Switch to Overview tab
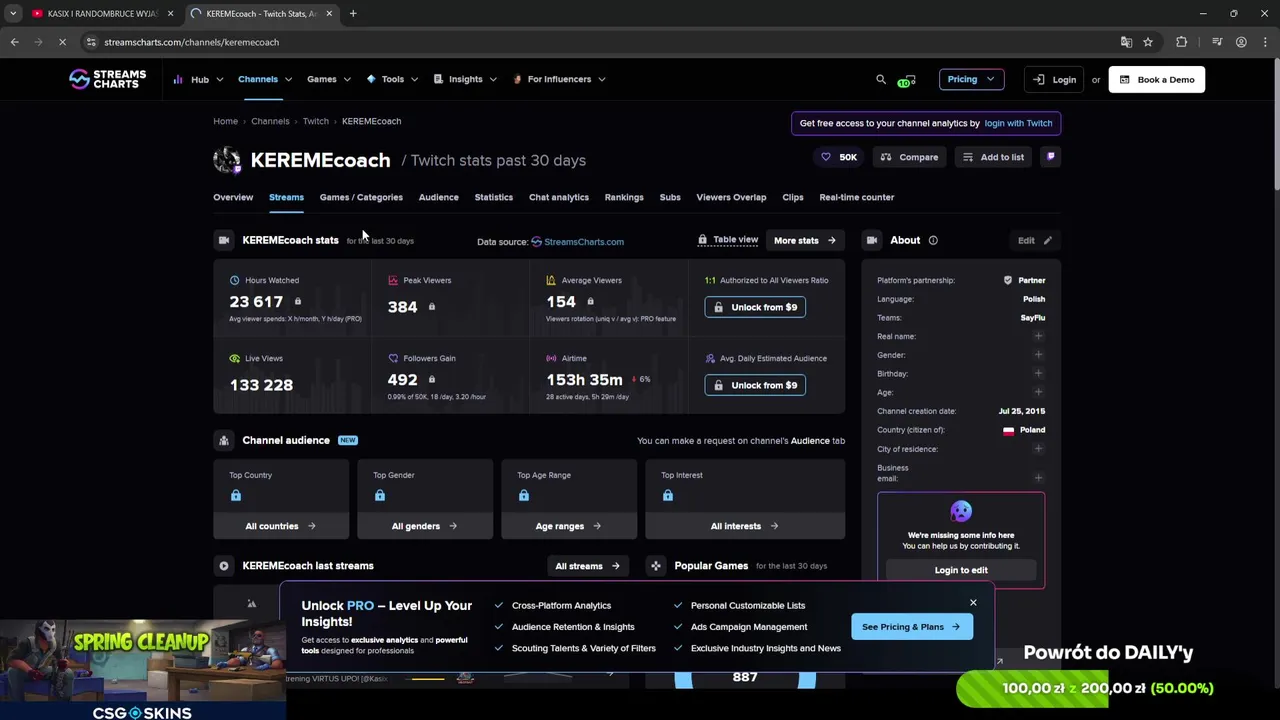Image resolution: width=1280 pixels, height=720 pixels. (x=233, y=197)
